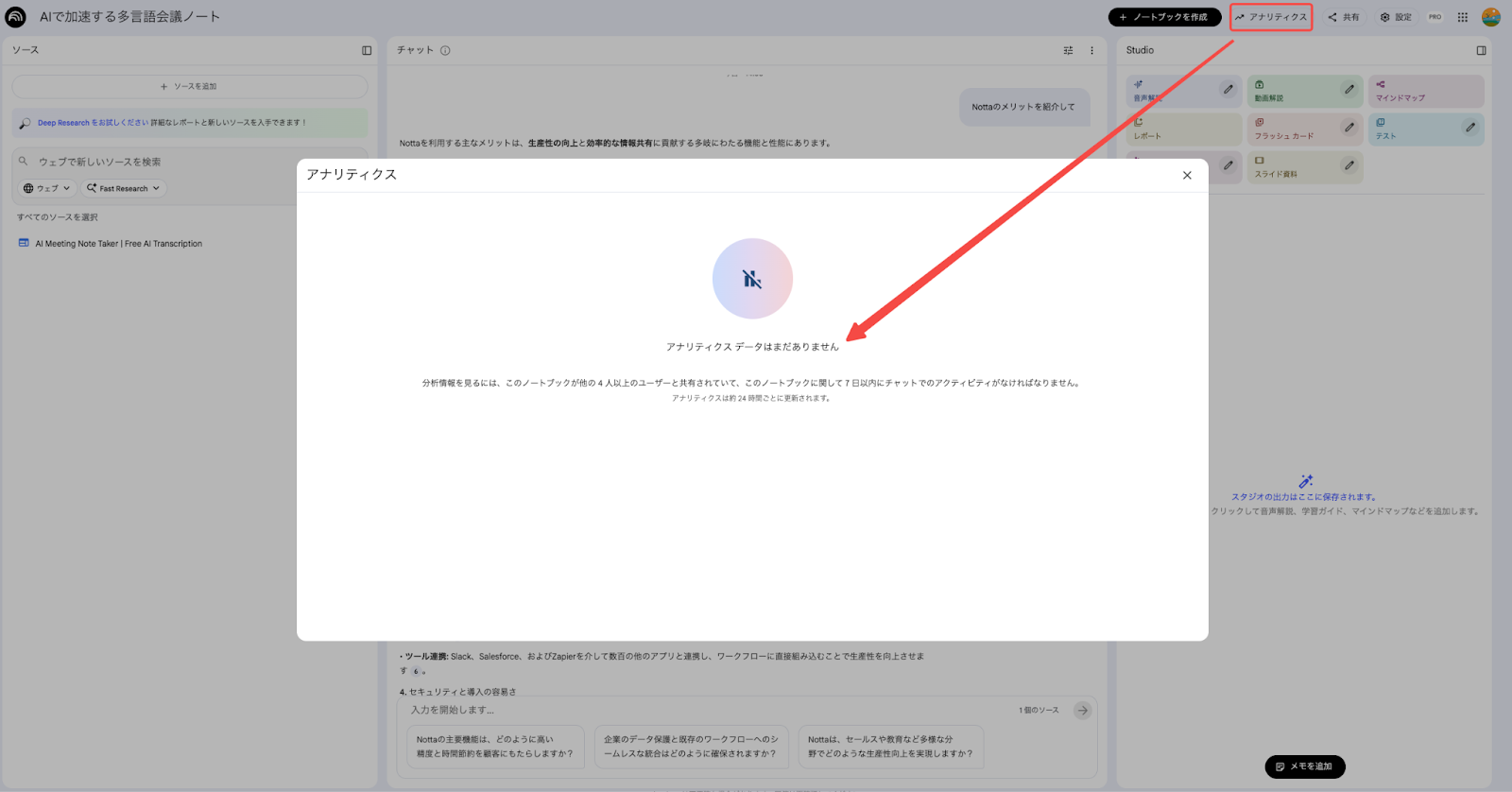Collapse the ソース panel
The height and width of the screenshot is (792, 1512).
367,50
